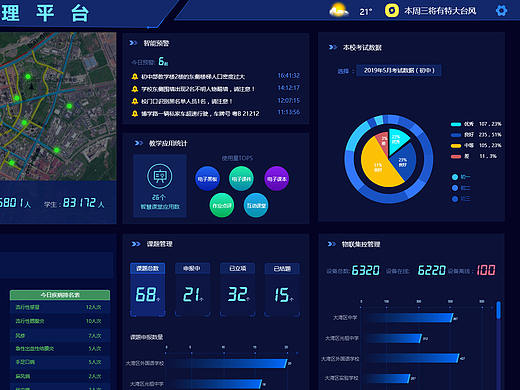
Task: Click the disease row showing 10人次
Action: point(60,321)
